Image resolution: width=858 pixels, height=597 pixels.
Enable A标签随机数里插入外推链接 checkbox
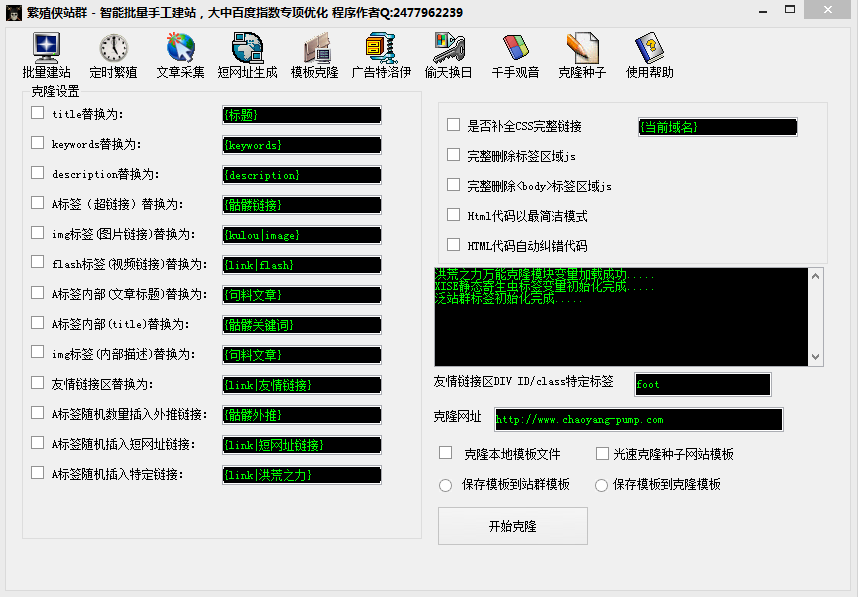click(38, 413)
